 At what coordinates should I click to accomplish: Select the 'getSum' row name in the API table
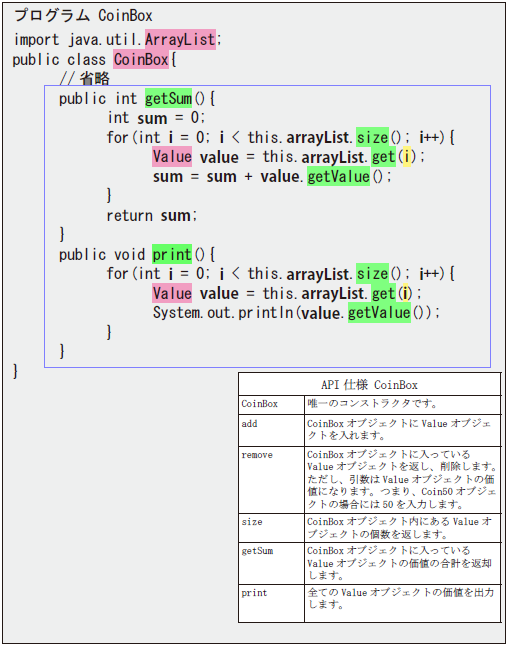point(257,551)
